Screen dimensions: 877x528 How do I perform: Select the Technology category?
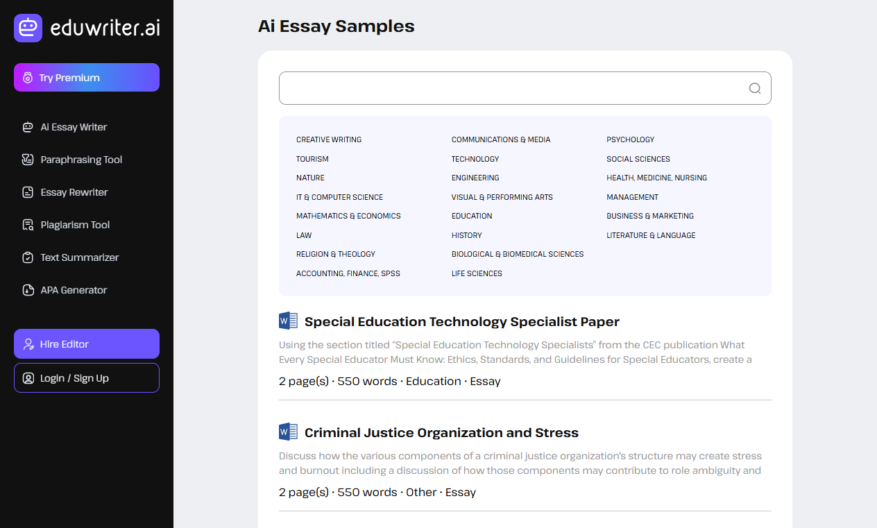click(475, 159)
